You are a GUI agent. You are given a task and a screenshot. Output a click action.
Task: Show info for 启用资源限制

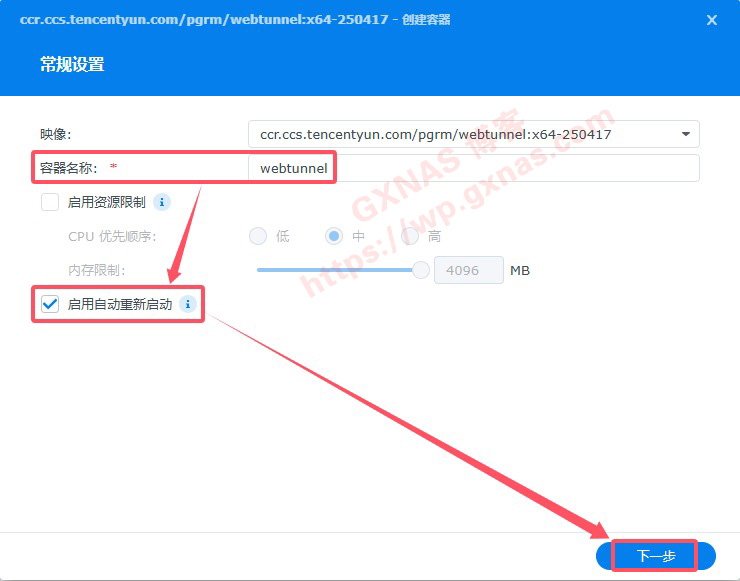(162, 202)
